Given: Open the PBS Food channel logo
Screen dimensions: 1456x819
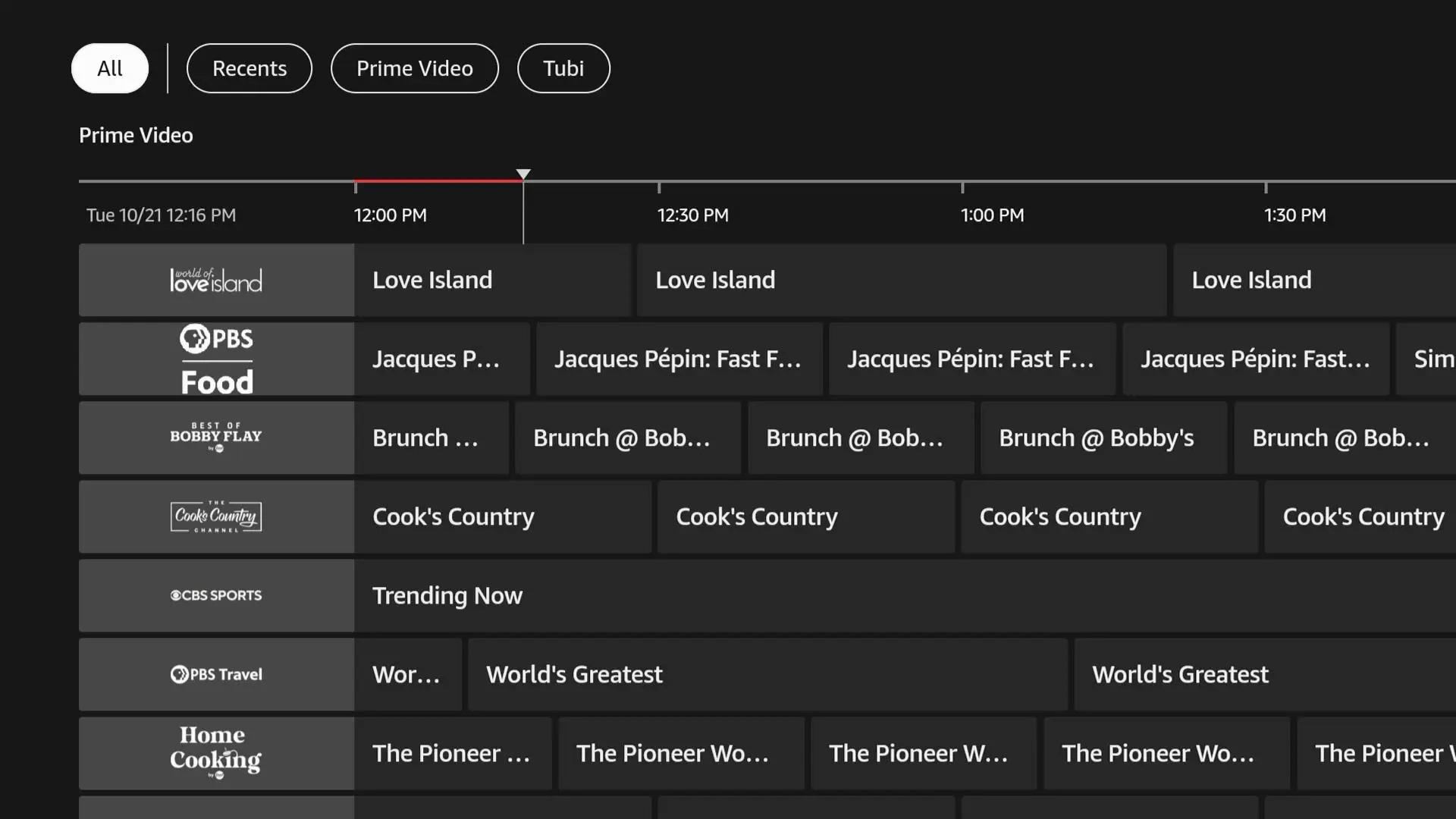Looking at the screenshot, I should (216, 359).
